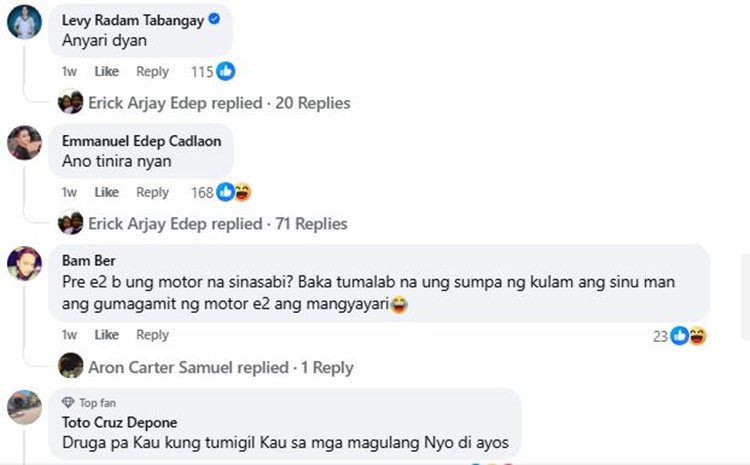
Task: Reply to Bam Ber's comment
Action: [x=152, y=335]
